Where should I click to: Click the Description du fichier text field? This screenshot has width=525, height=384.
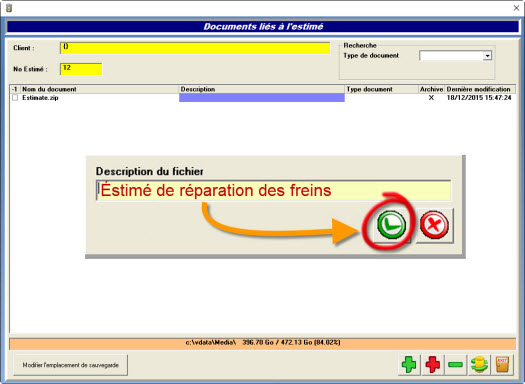[273, 190]
